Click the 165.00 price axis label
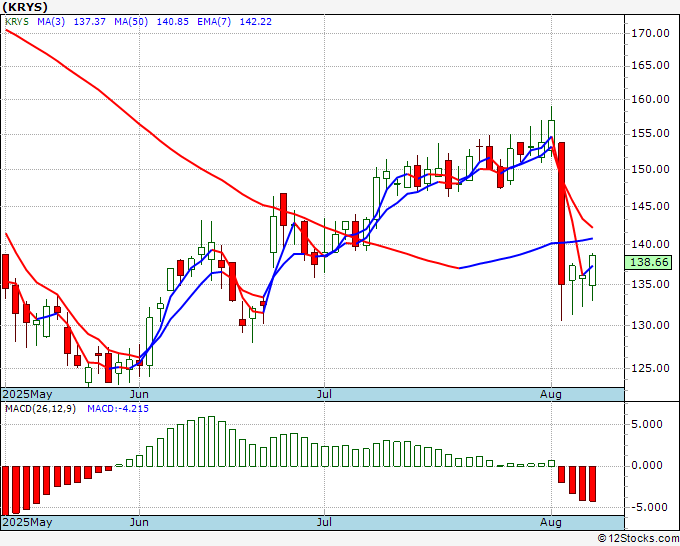Screen dimensions: 680x546 [x=650, y=65]
